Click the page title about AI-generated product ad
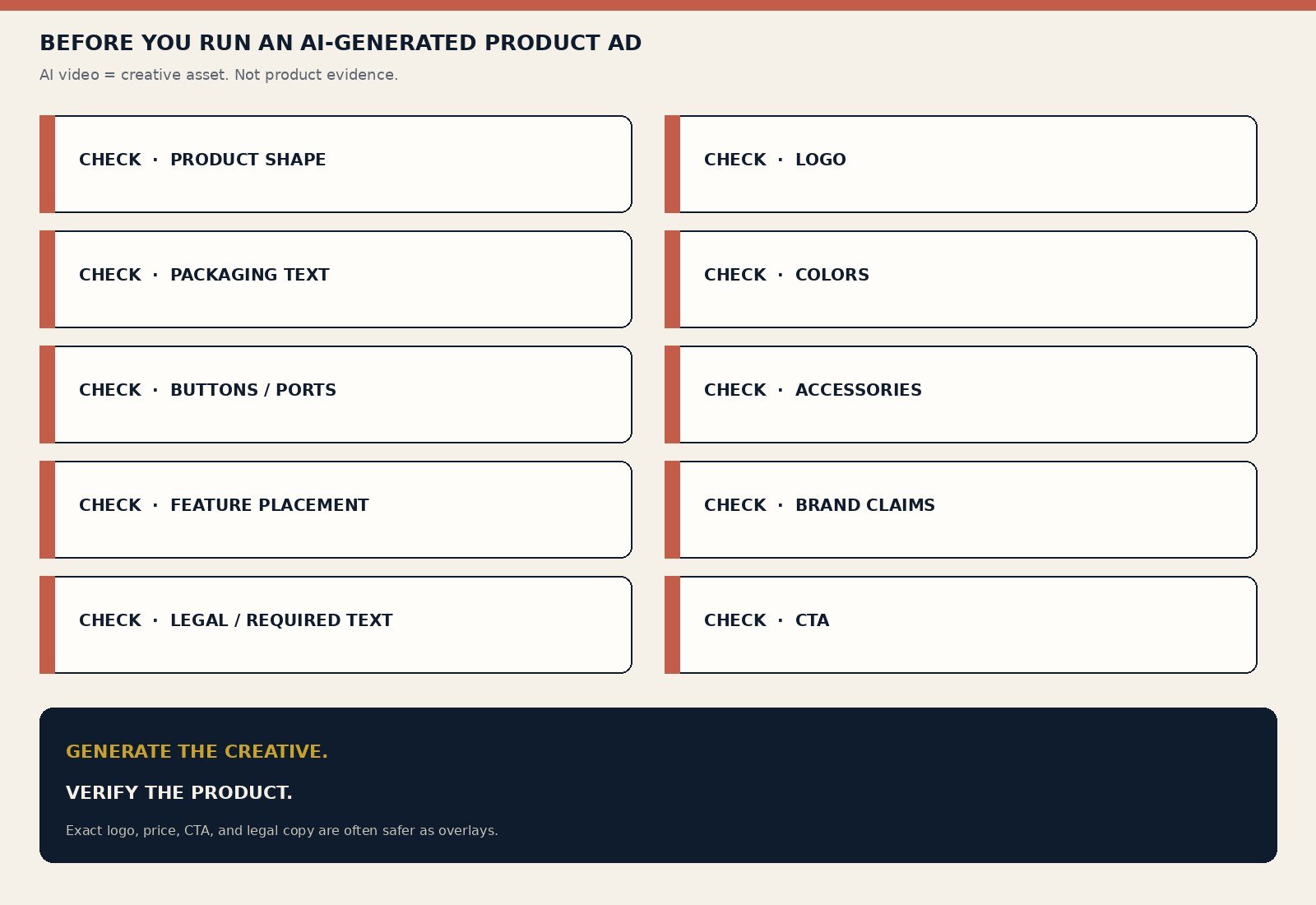1316x905 pixels. pos(341,43)
